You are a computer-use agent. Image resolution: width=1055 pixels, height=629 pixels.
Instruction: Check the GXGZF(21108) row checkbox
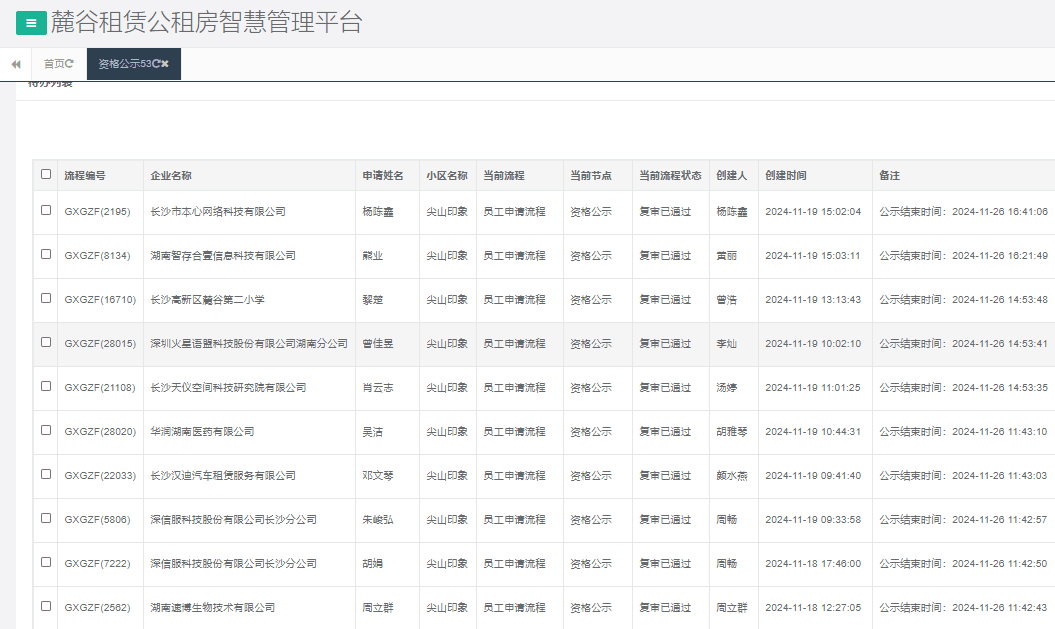(45, 387)
